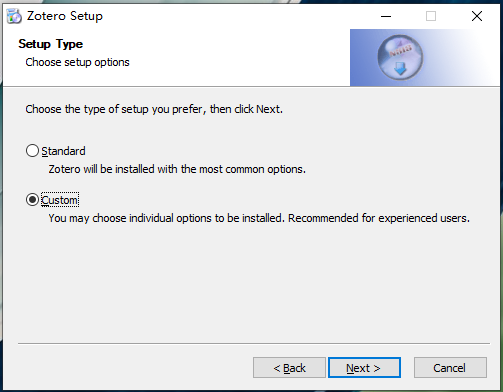The height and width of the screenshot is (392, 503).
Task: Minimize the Zotero Setup window
Action: [x=386, y=16]
